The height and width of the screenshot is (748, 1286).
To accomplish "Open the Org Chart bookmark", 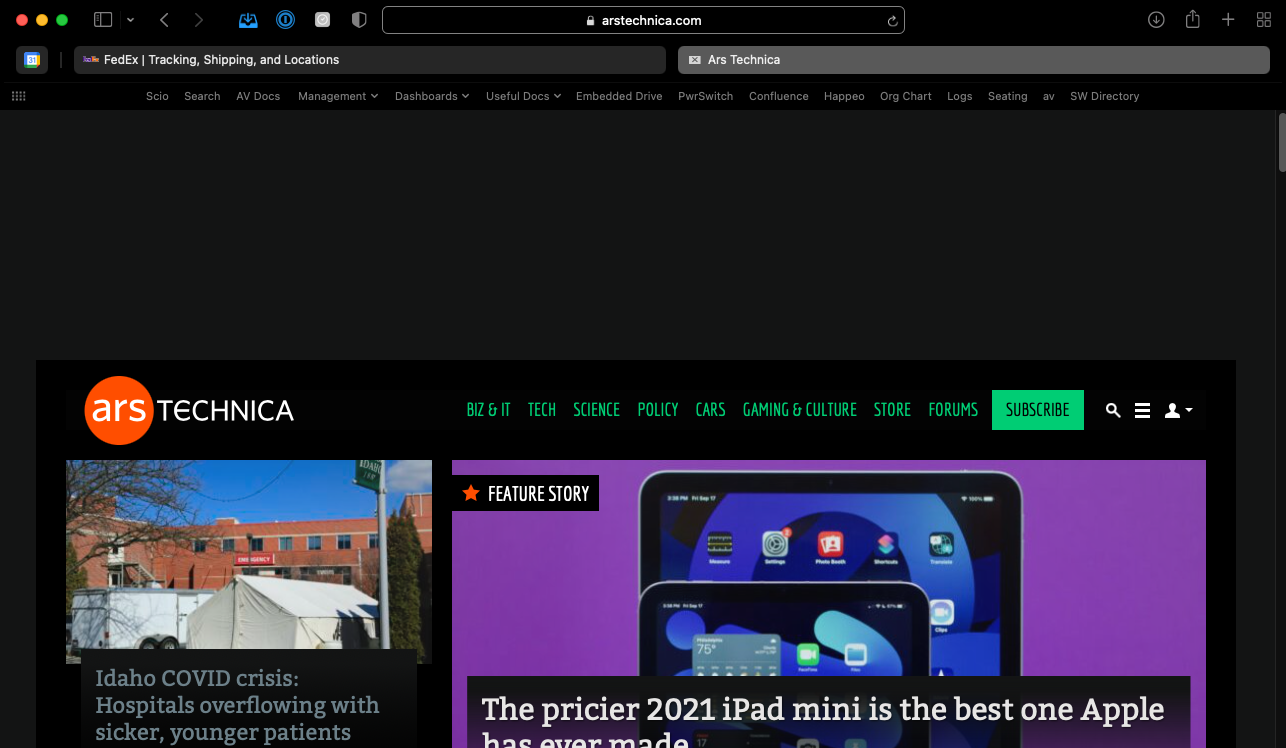I will click(x=905, y=96).
